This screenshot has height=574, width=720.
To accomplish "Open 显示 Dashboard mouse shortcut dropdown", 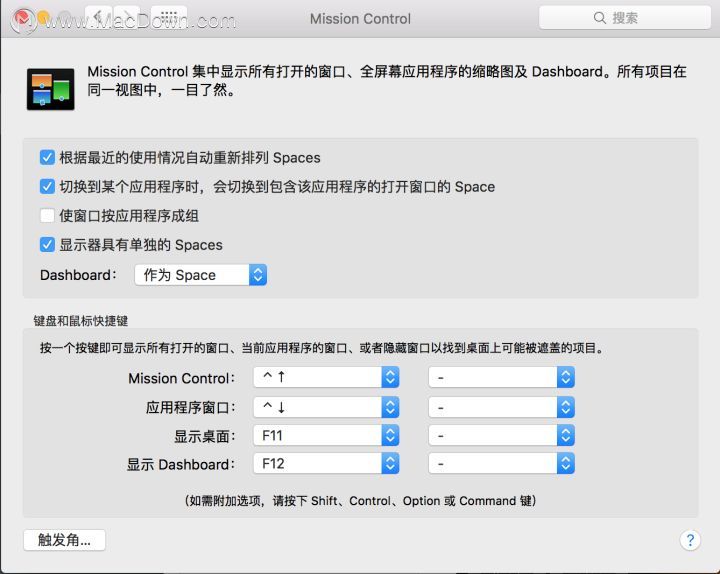I will 501,464.
